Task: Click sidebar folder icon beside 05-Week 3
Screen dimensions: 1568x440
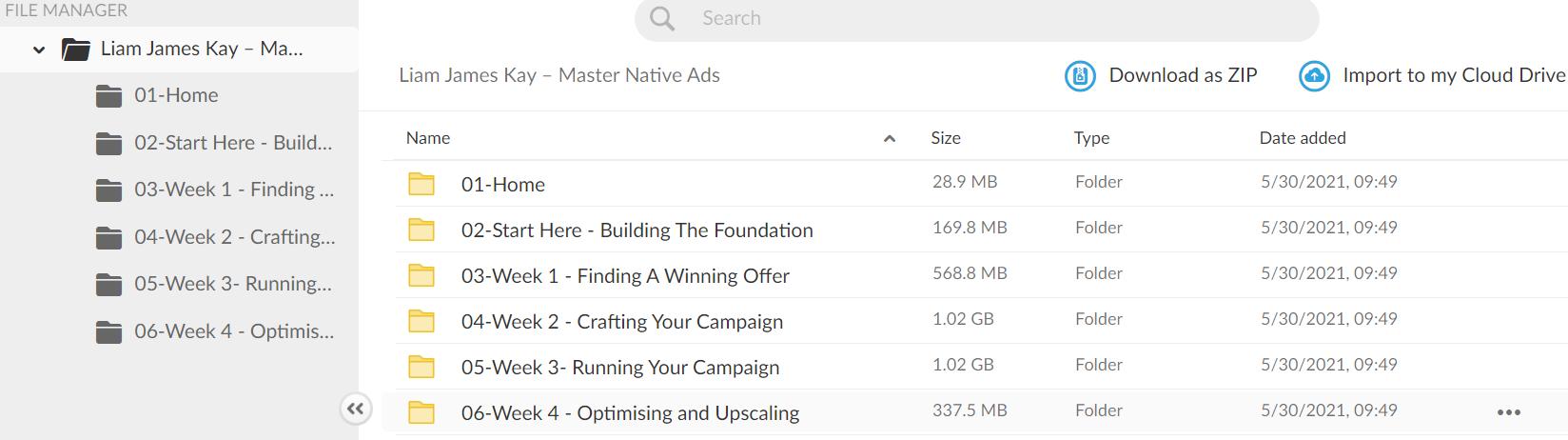Action: pos(109,284)
